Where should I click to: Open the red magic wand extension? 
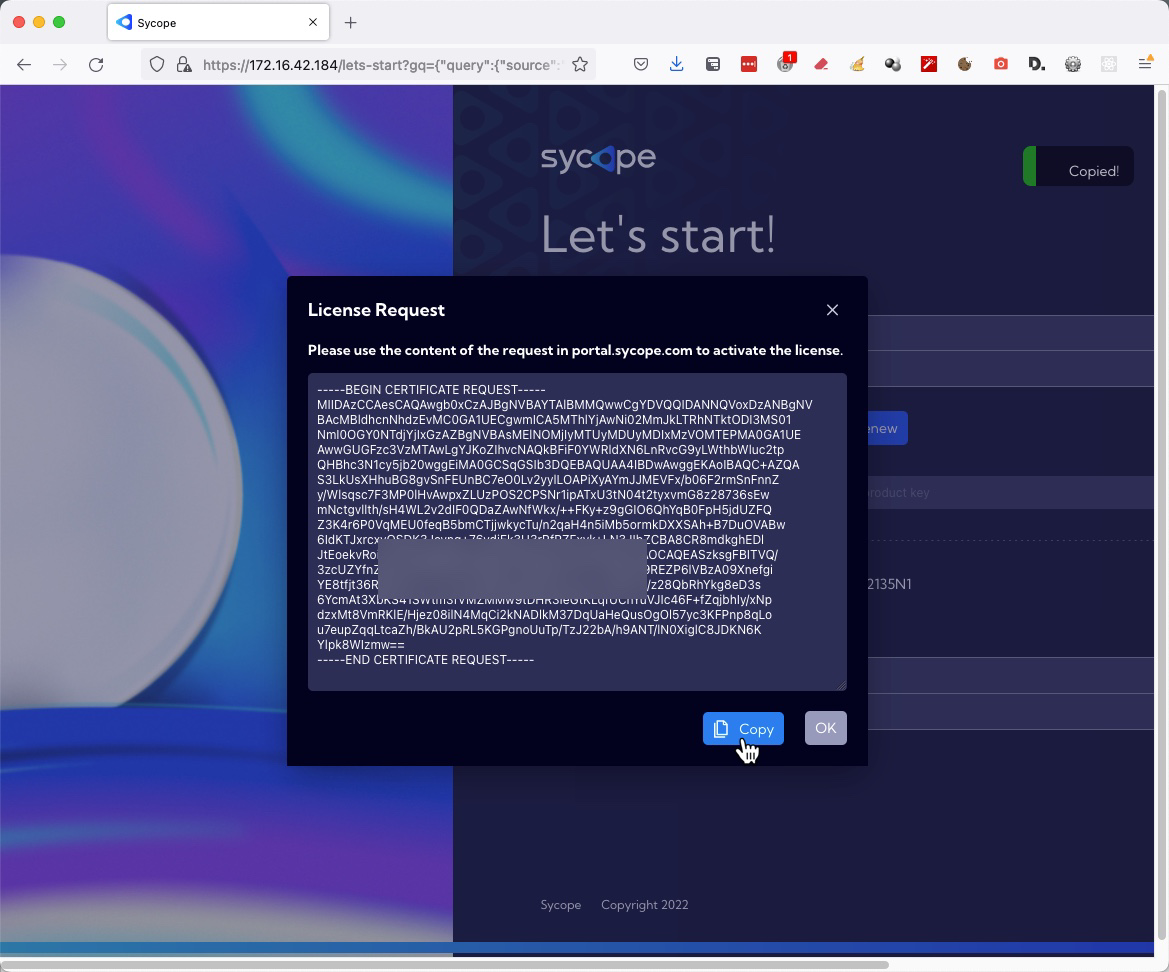(929, 65)
